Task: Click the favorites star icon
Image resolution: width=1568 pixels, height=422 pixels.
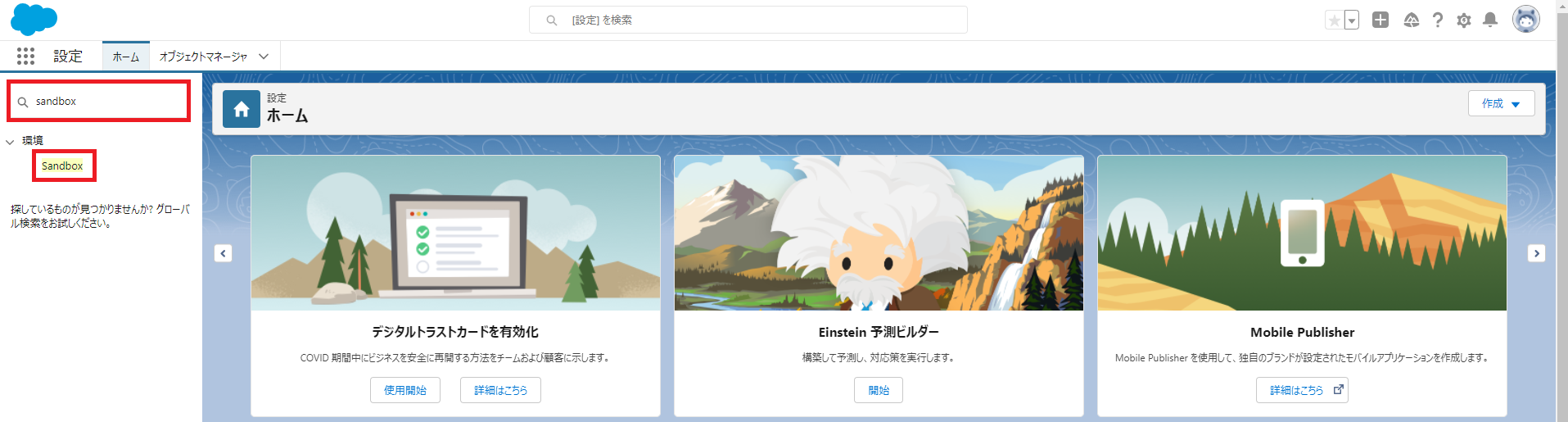Action: 1334,20
